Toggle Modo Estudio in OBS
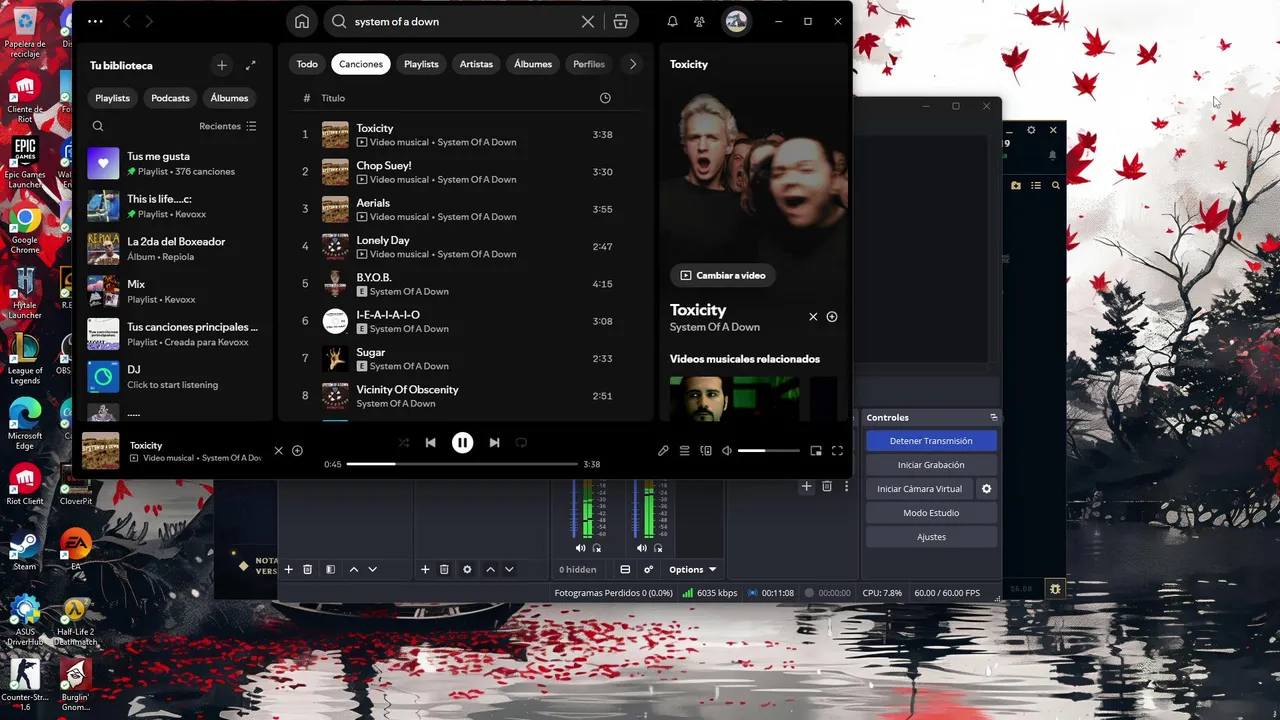This screenshot has width=1280, height=720. coord(931,513)
